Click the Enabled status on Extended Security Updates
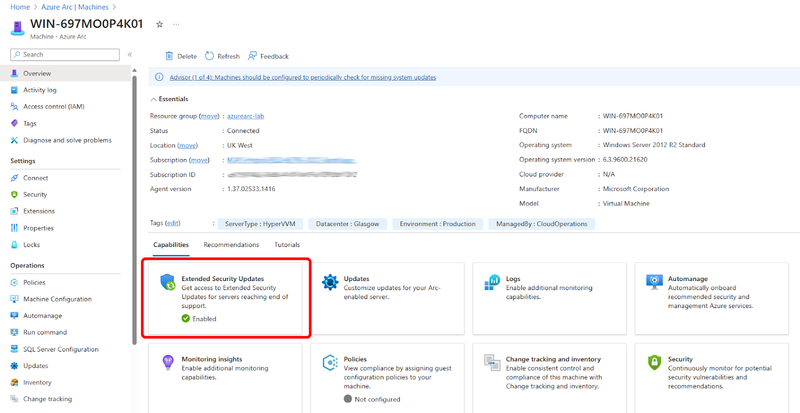 (199, 319)
